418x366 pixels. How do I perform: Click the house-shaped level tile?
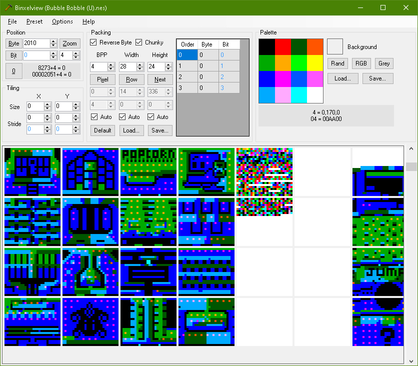[x=90, y=172]
